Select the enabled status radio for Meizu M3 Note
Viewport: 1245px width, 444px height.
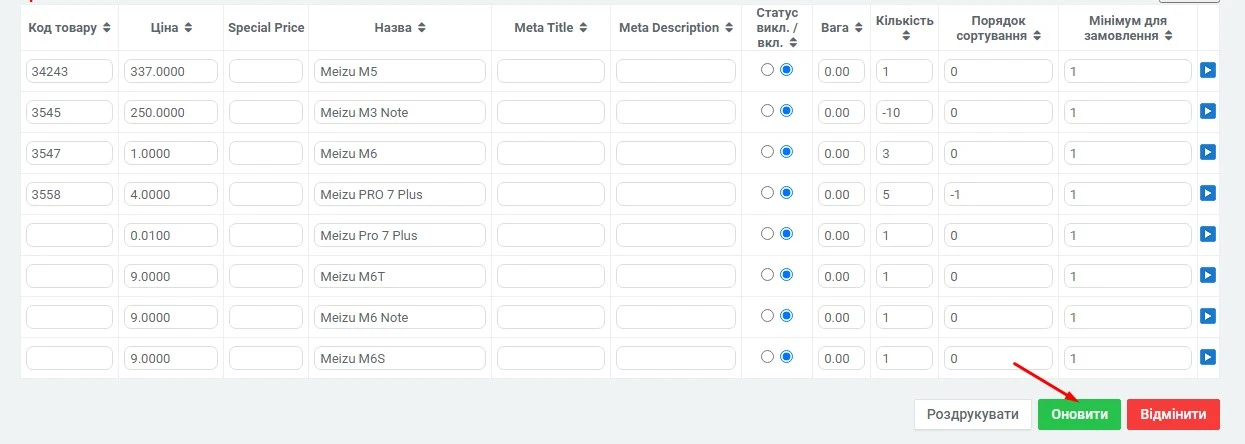(786, 111)
